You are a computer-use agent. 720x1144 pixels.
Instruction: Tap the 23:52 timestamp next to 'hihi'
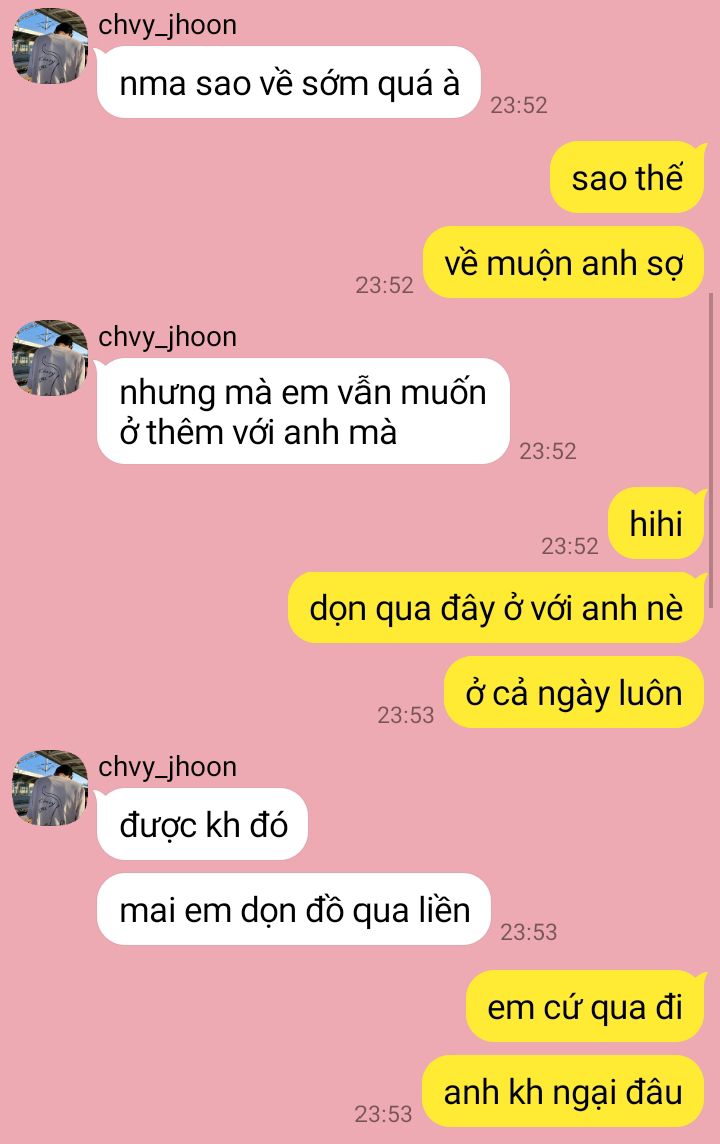click(x=570, y=546)
